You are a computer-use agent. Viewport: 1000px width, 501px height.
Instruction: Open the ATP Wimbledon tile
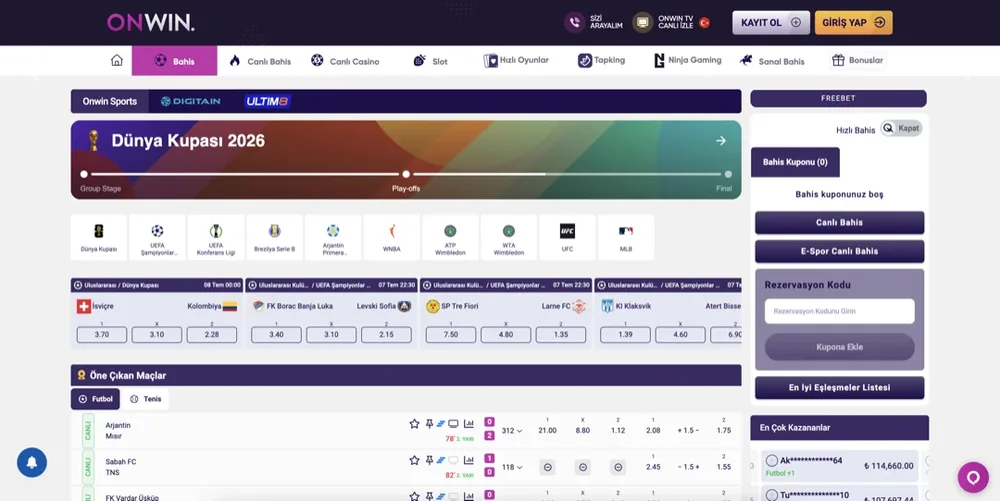450,237
